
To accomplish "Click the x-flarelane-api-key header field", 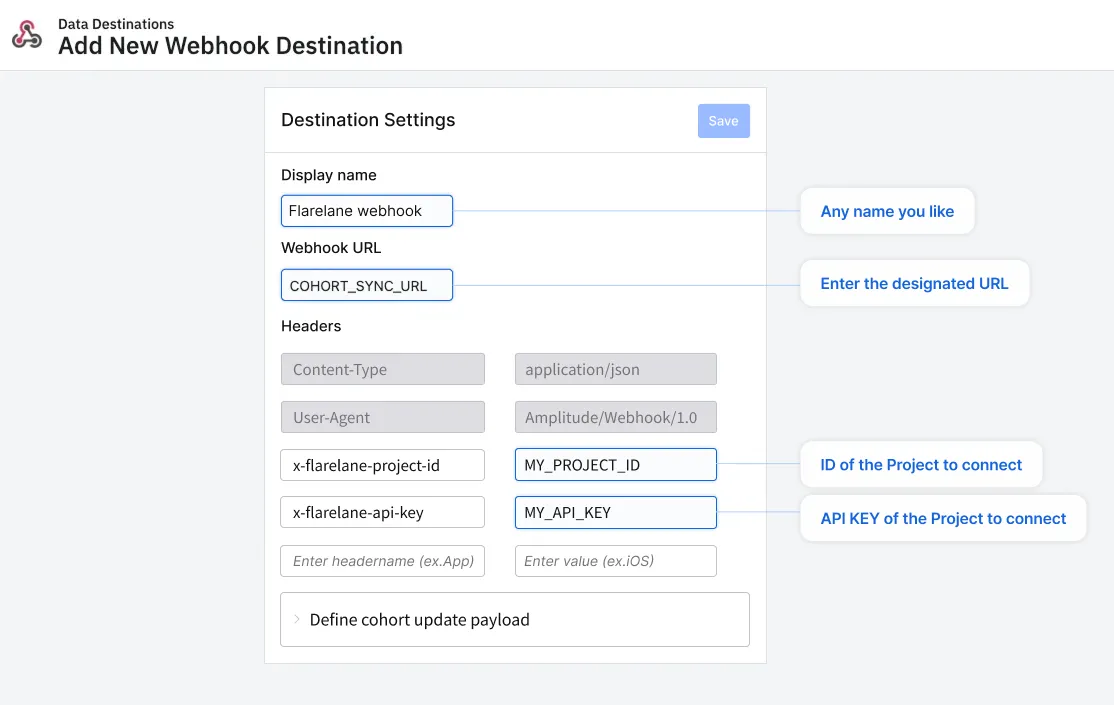I will (383, 512).
